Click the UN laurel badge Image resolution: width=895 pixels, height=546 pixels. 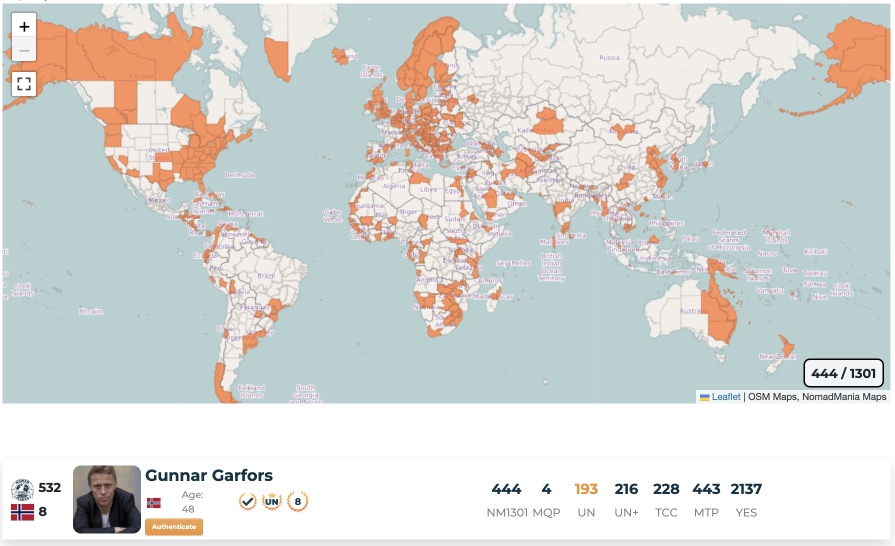click(272, 501)
